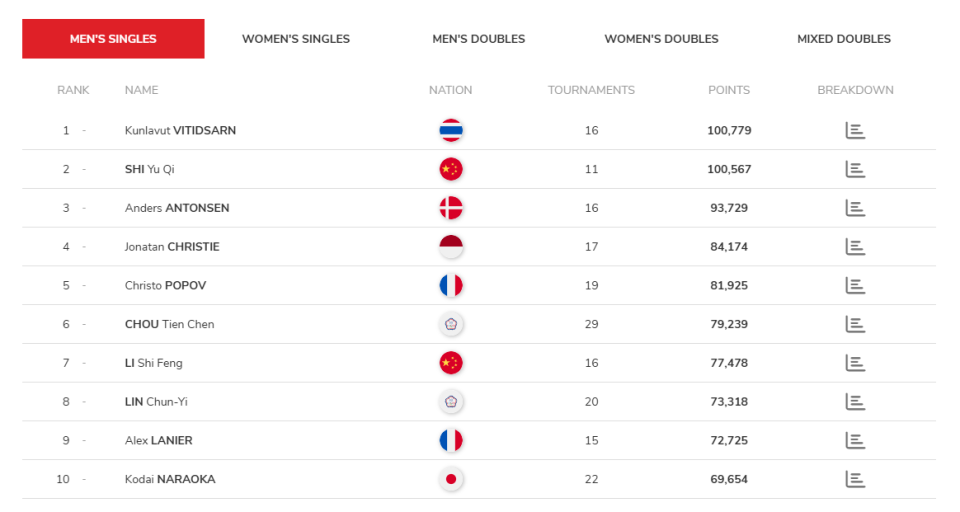
Task: Click the Points column header
Action: coord(729,90)
